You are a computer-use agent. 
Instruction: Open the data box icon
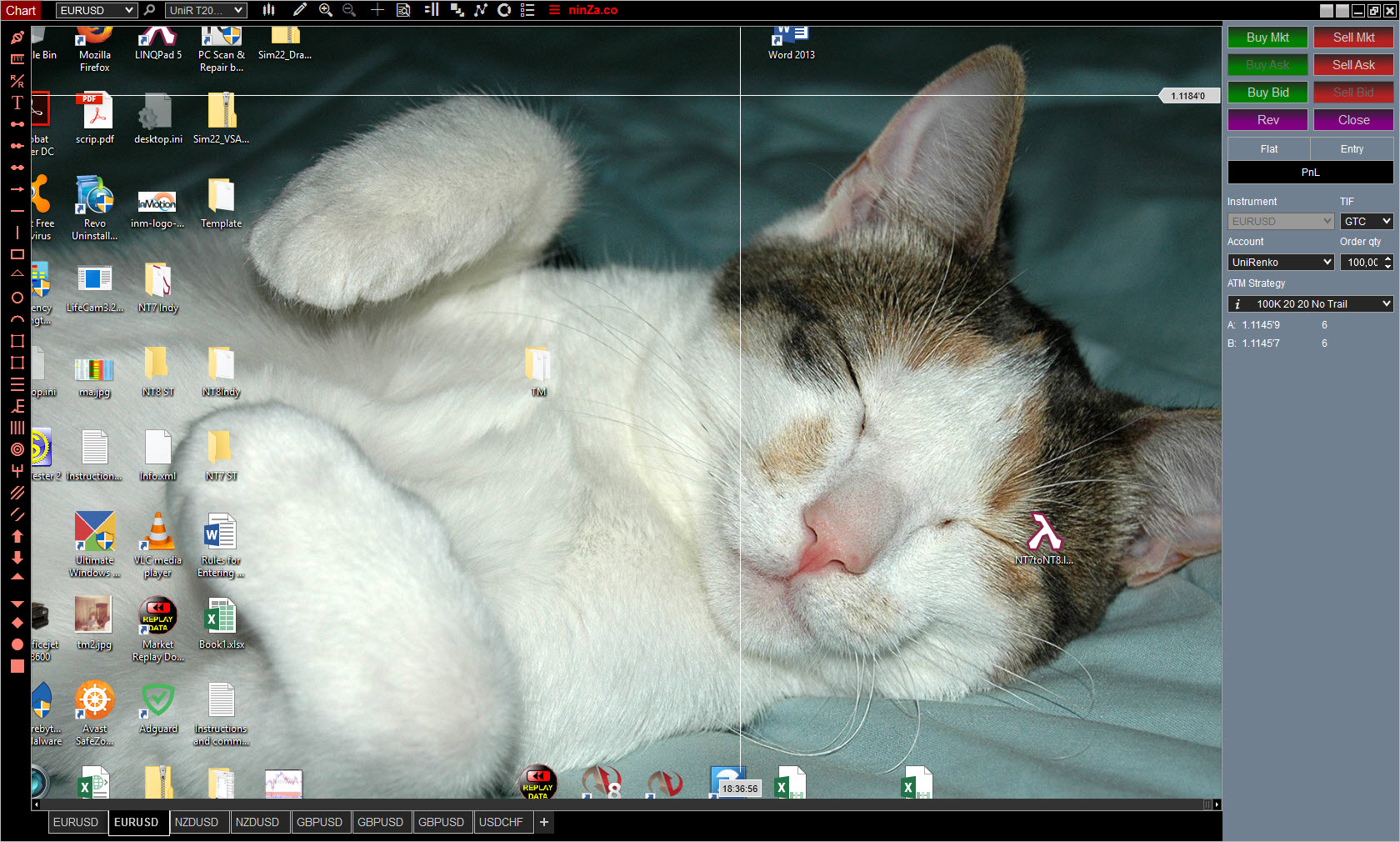coord(403,10)
